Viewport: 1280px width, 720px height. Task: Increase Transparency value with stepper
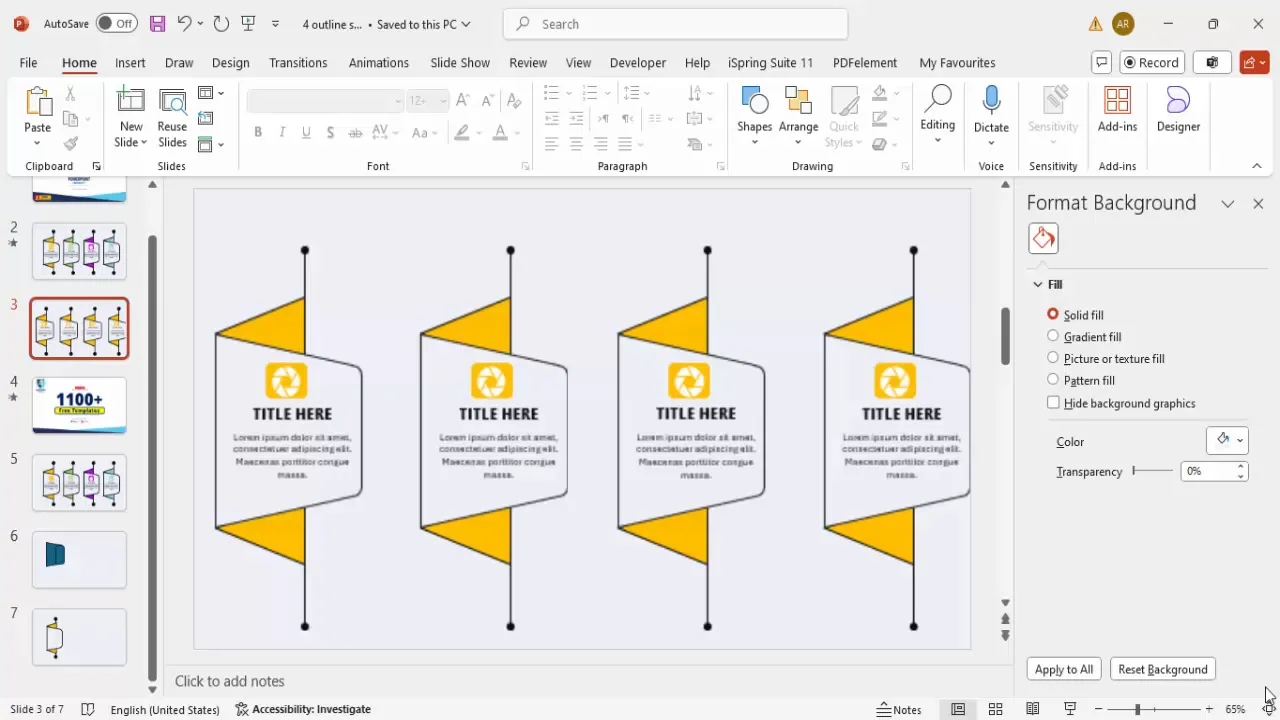pos(1241,466)
